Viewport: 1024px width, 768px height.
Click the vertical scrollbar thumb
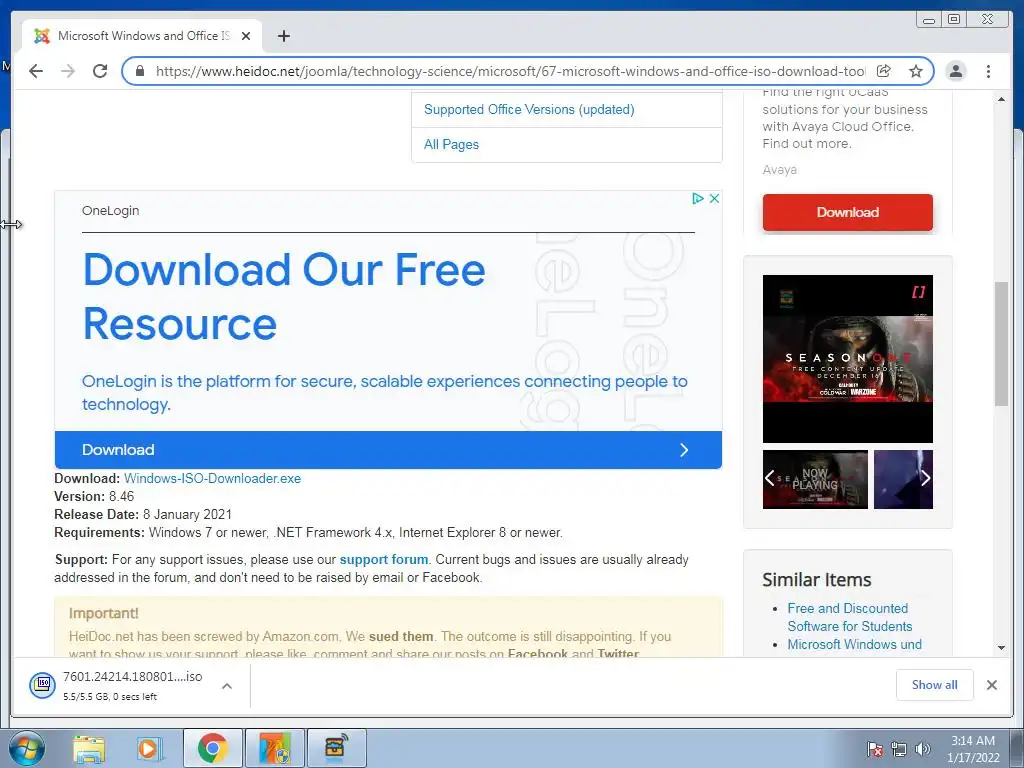coord(1001,344)
